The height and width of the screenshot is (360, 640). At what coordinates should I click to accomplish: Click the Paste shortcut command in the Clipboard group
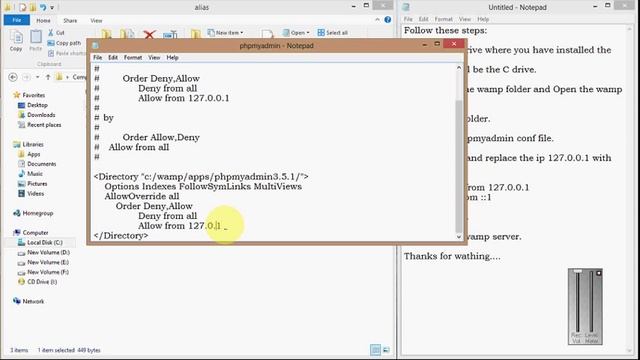pyautogui.click(x=67, y=53)
